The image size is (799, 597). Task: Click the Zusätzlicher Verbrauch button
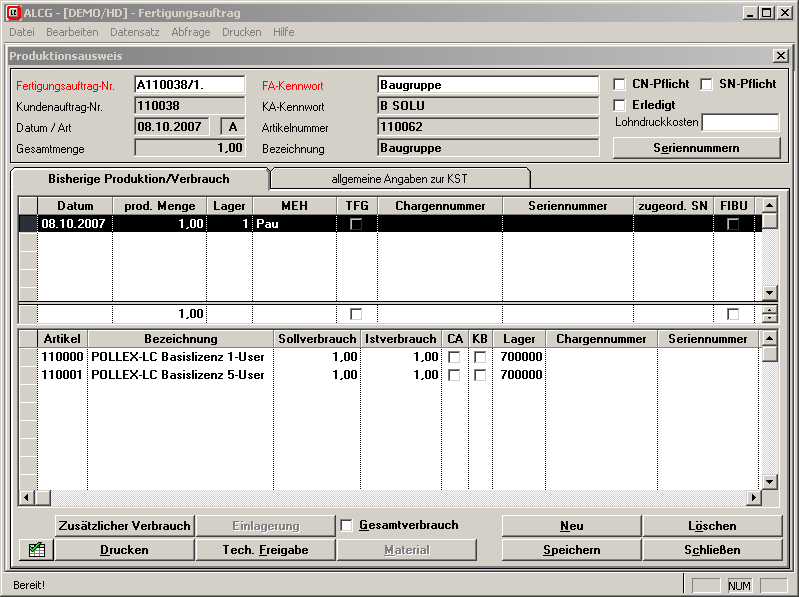click(x=124, y=526)
